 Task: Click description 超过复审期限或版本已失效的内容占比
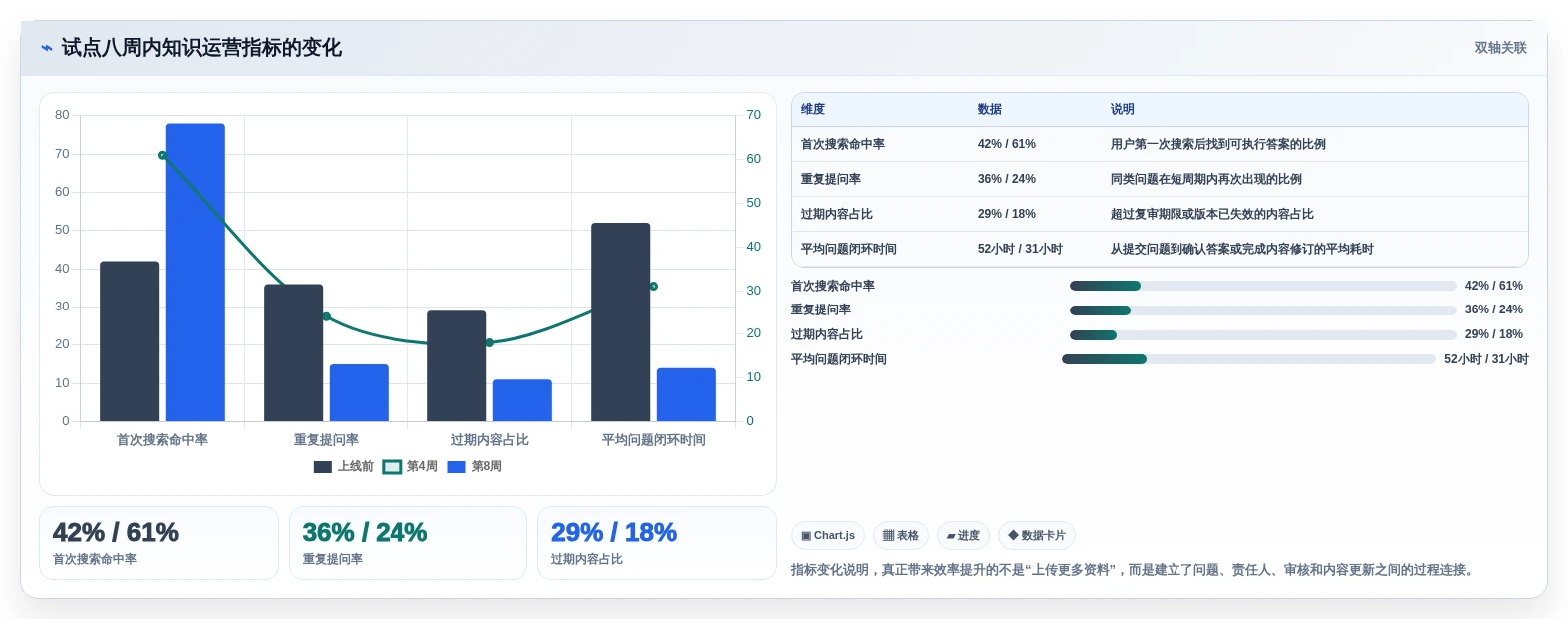[x=1212, y=214]
